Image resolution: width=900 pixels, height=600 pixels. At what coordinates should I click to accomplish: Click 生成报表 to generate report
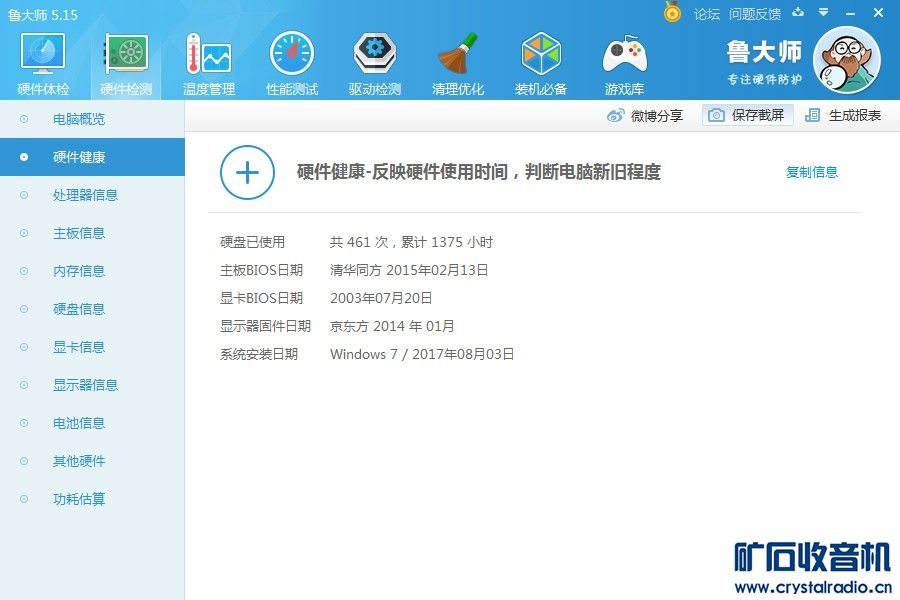pyautogui.click(x=843, y=115)
